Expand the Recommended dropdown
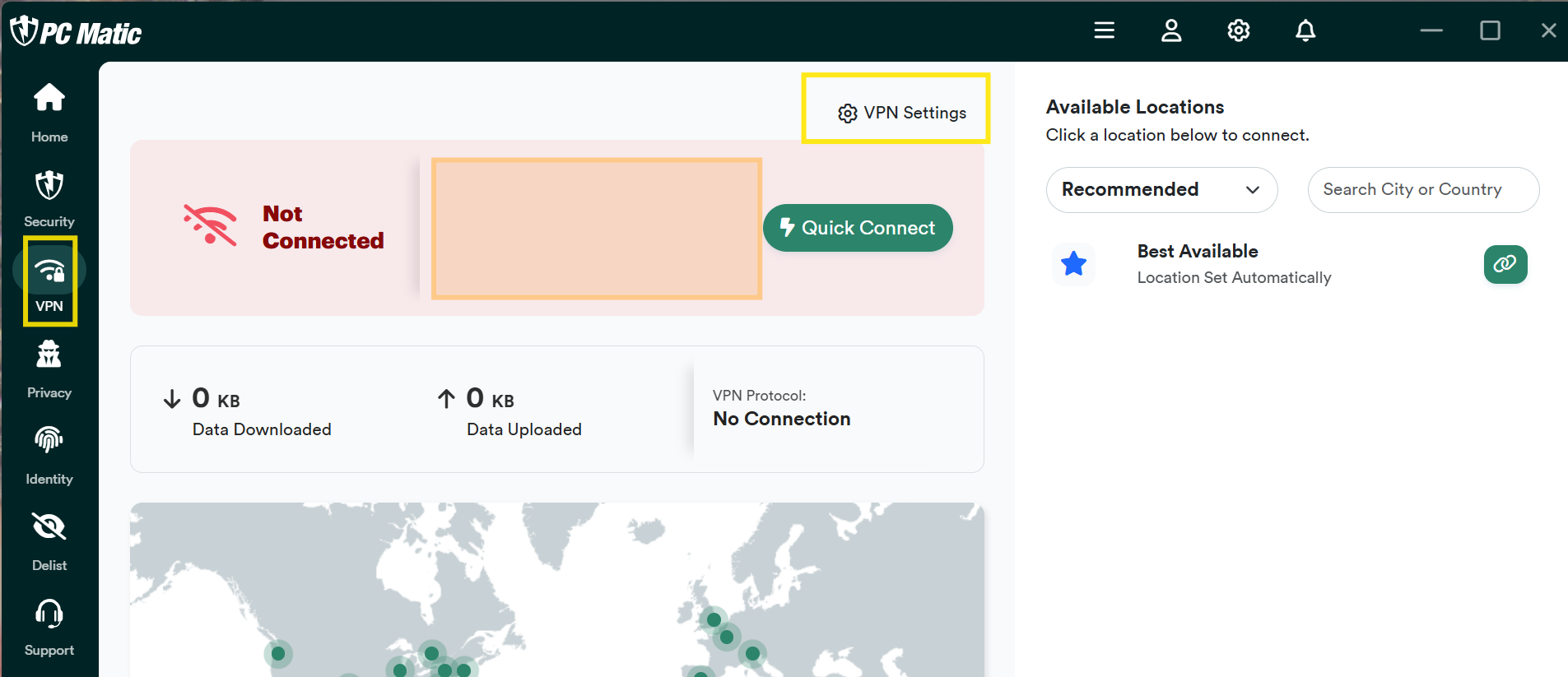 coord(1161,190)
